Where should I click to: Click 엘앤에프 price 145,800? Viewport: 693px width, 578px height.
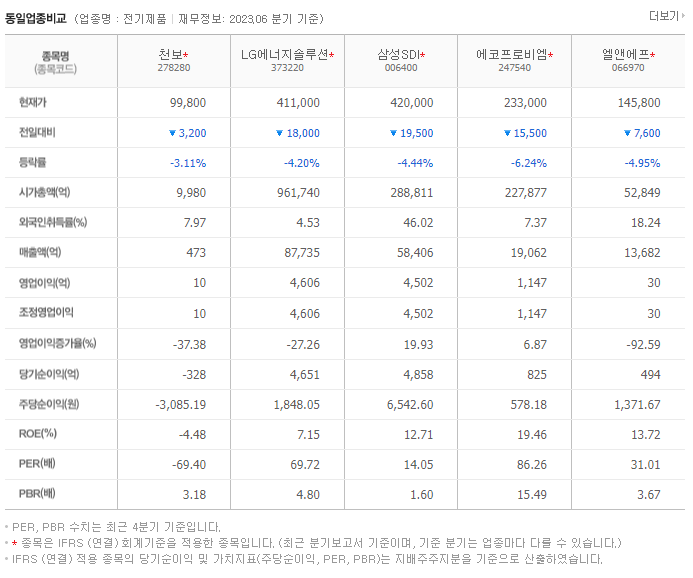(639, 103)
